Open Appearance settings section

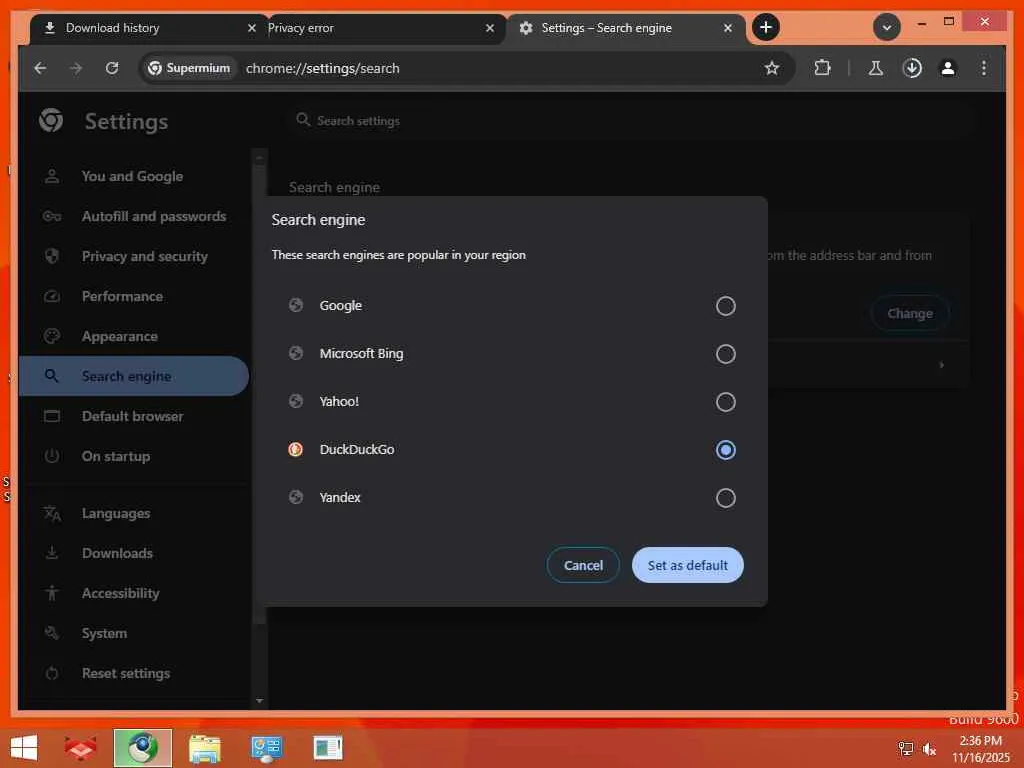133,336
